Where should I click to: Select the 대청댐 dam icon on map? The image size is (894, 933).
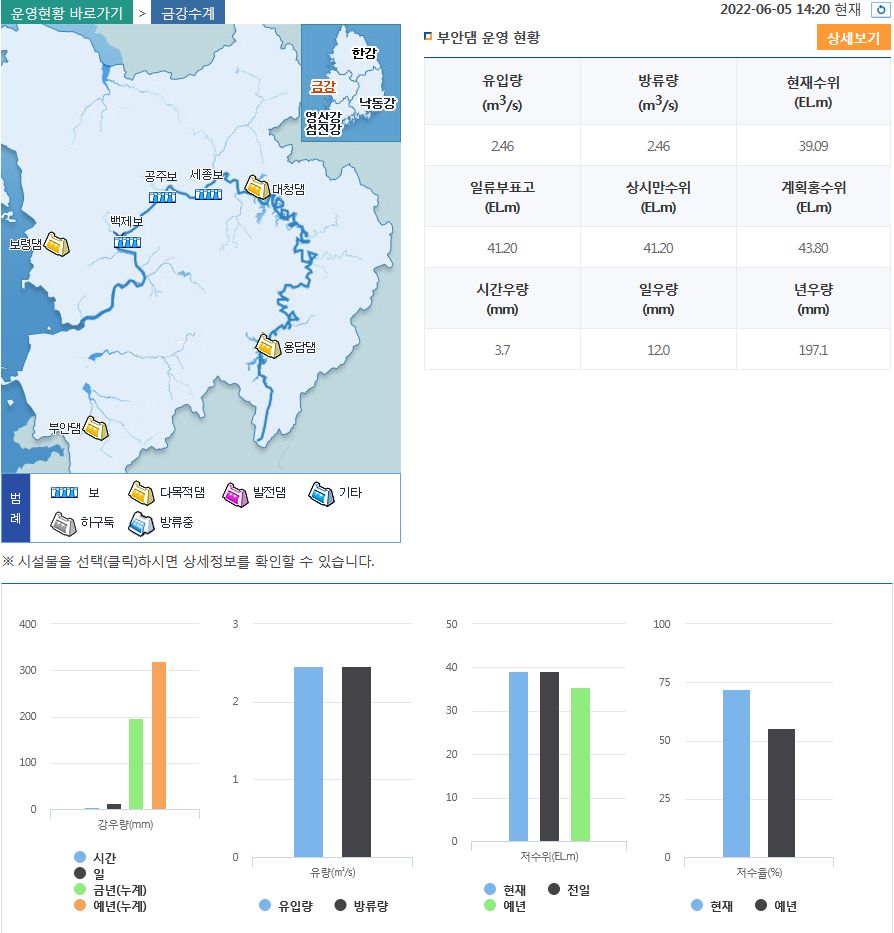[x=257, y=187]
